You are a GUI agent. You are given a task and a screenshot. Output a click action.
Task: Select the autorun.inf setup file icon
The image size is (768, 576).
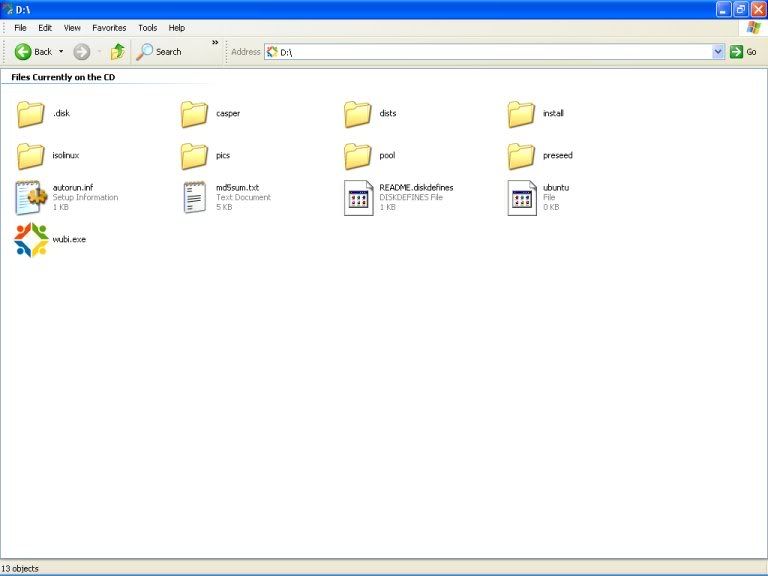tap(31, 198)
